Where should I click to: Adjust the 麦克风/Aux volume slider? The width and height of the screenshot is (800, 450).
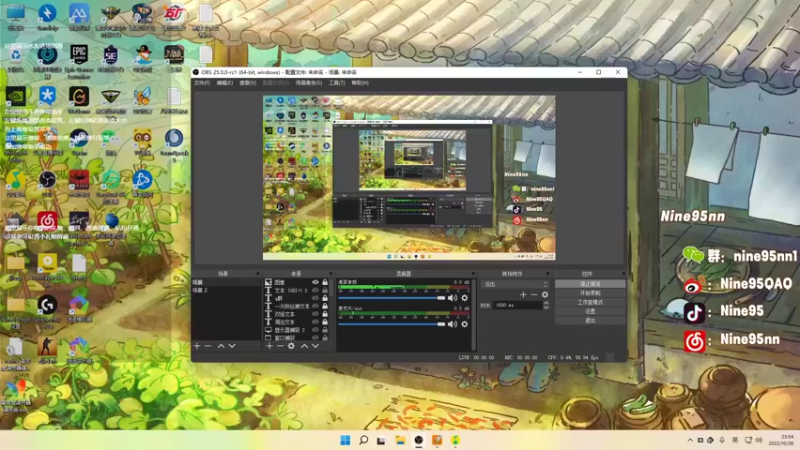391,324
